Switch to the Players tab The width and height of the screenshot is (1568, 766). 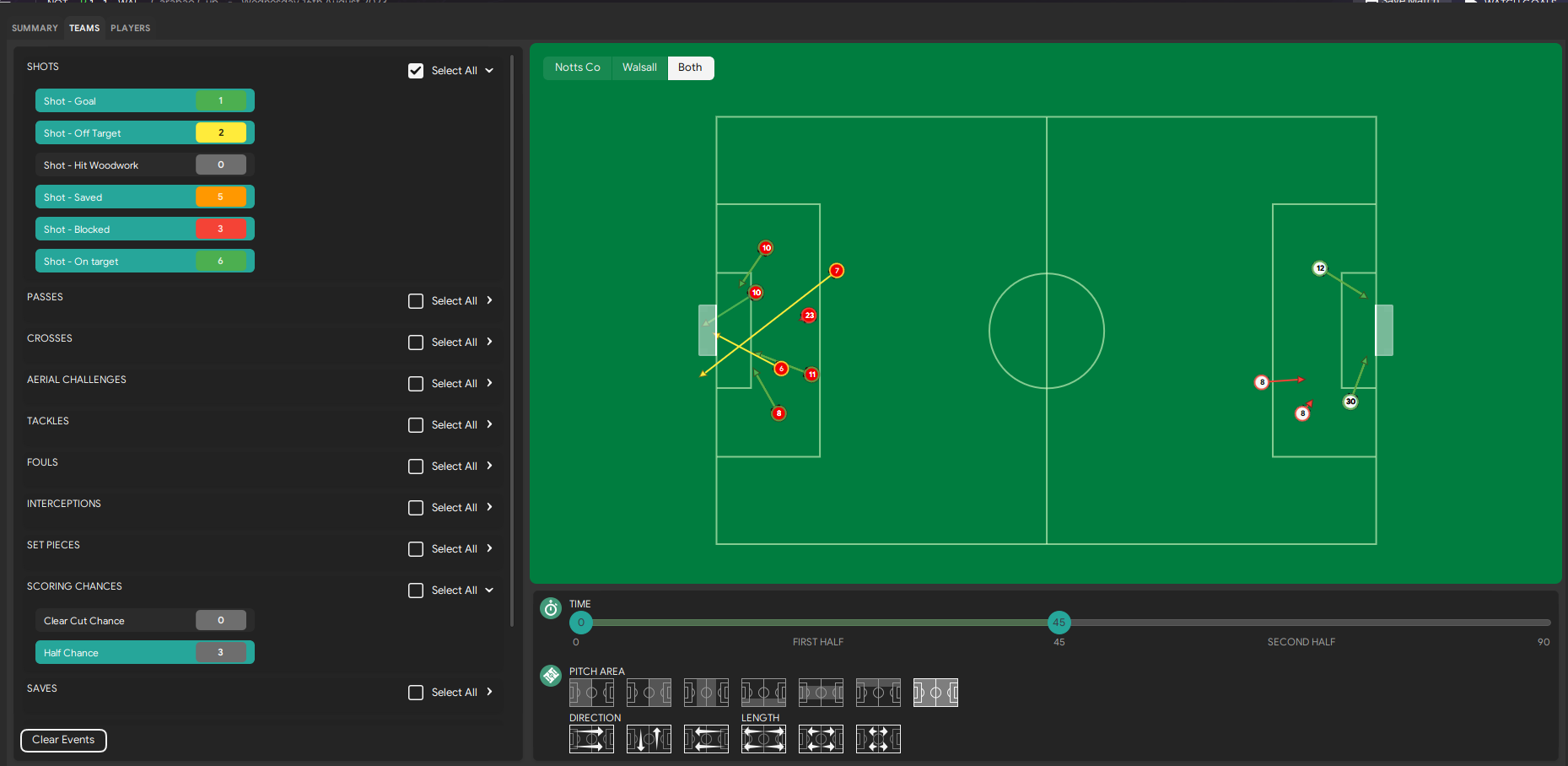[131, 28]
